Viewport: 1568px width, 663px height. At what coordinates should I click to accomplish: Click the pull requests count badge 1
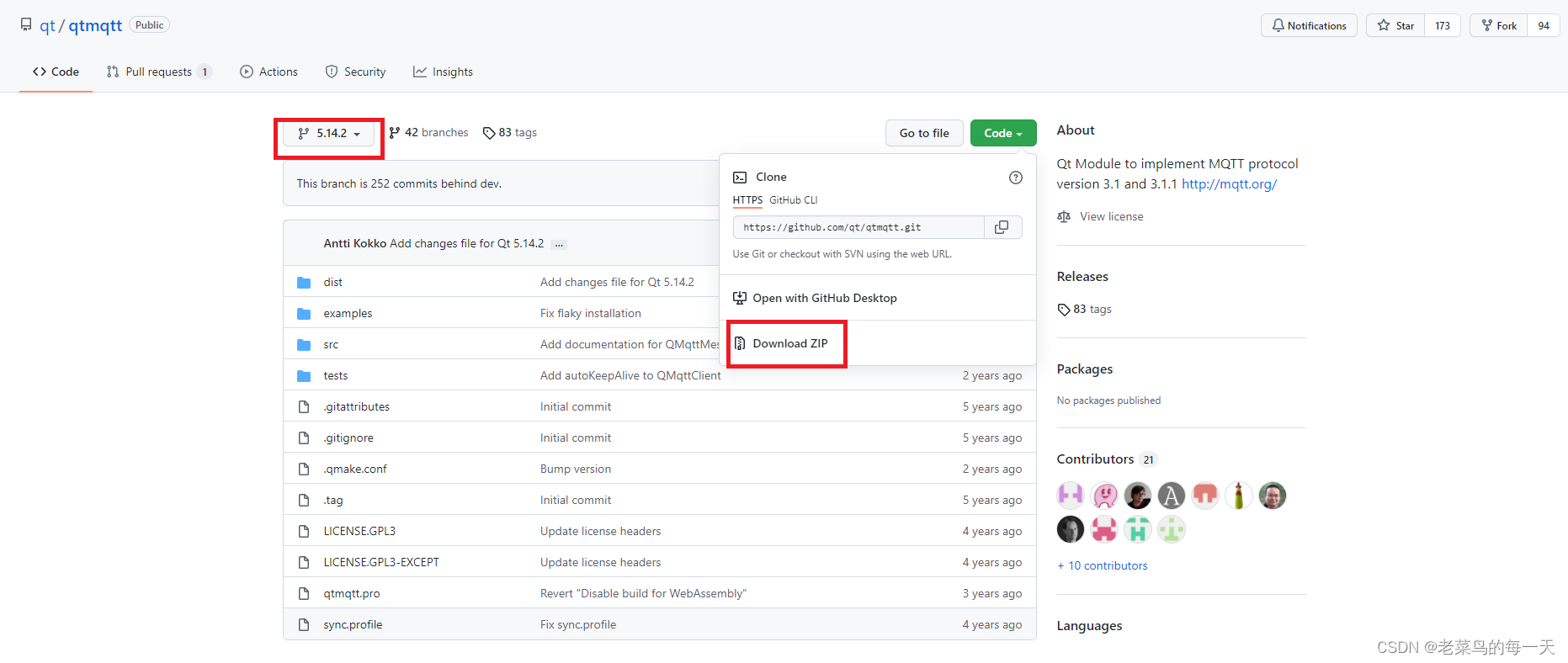pos(205,72)
